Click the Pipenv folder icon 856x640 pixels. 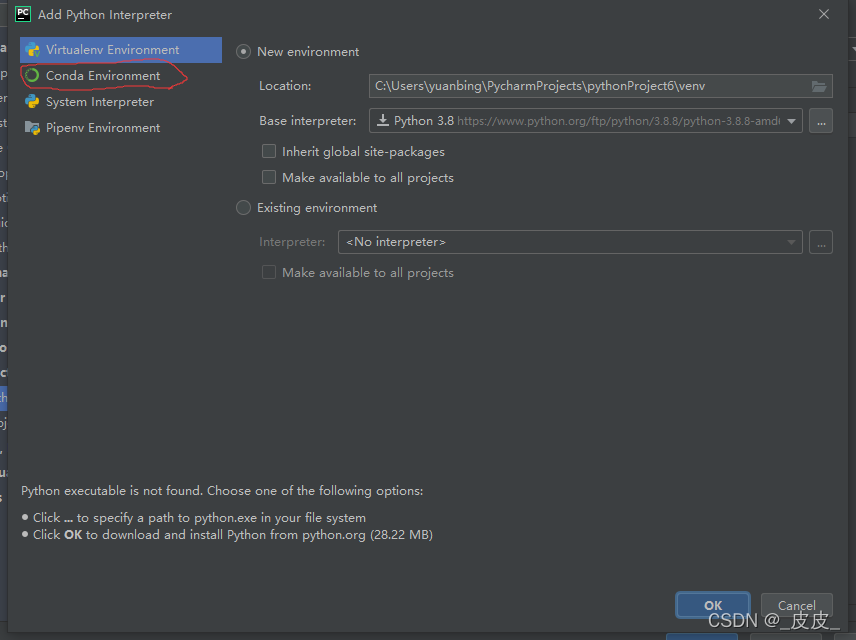(32, 128)
